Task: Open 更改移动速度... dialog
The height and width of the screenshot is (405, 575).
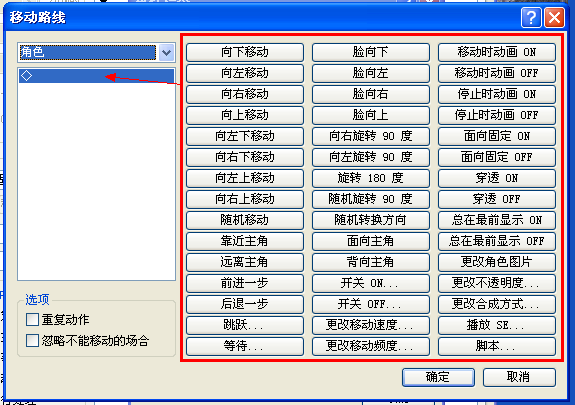Action: [371, 325]
